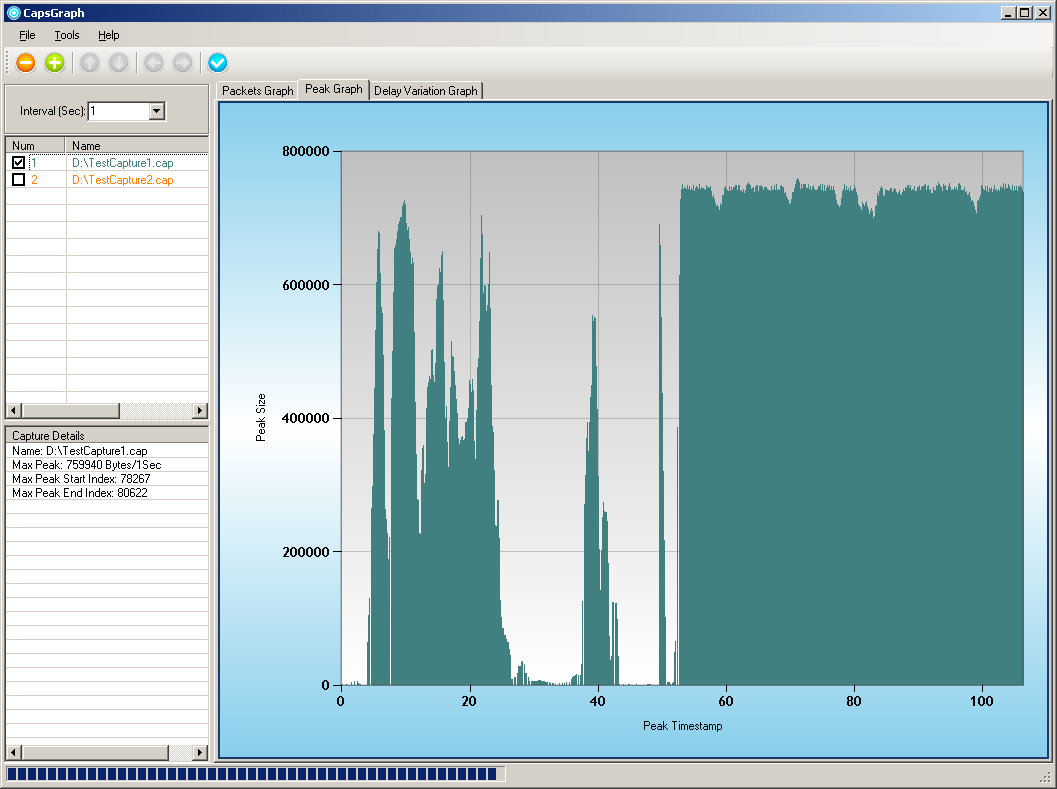Click the CapsGraph title bar app icon
Screen dimensions: 1057x789
pyautogui.click(x=13, y=13)
